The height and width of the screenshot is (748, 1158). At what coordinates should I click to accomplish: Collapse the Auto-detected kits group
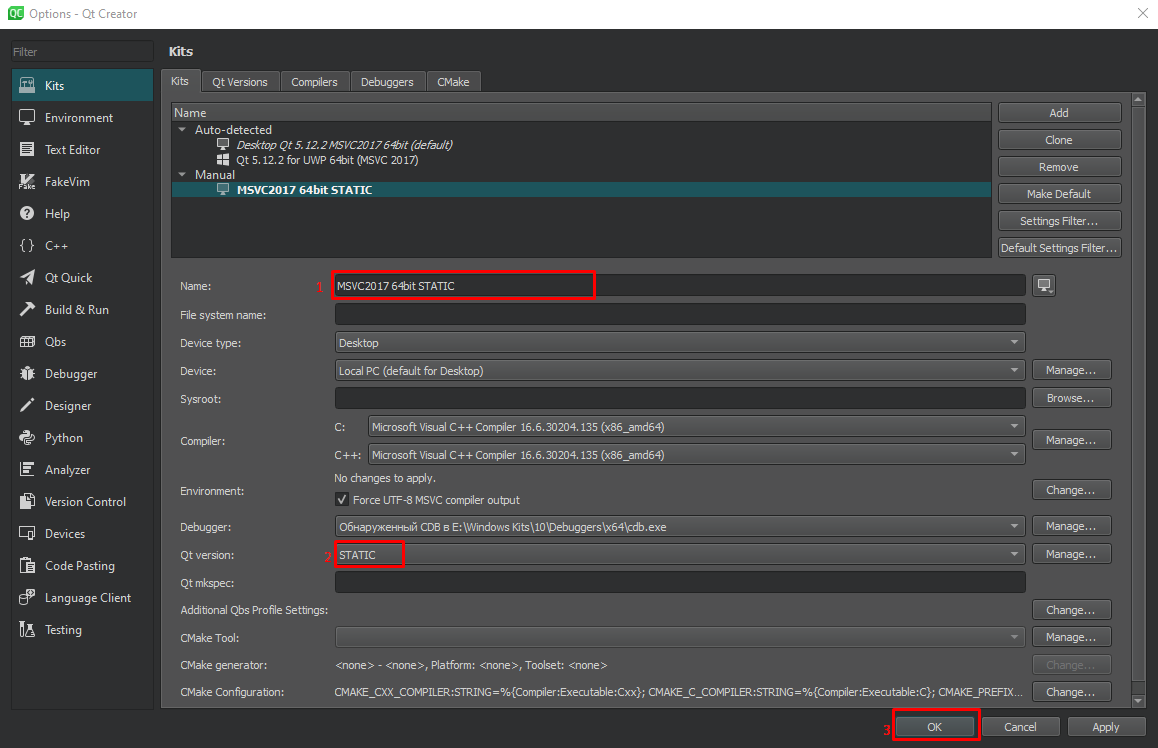pyautogui.click(x=182, y=129)
